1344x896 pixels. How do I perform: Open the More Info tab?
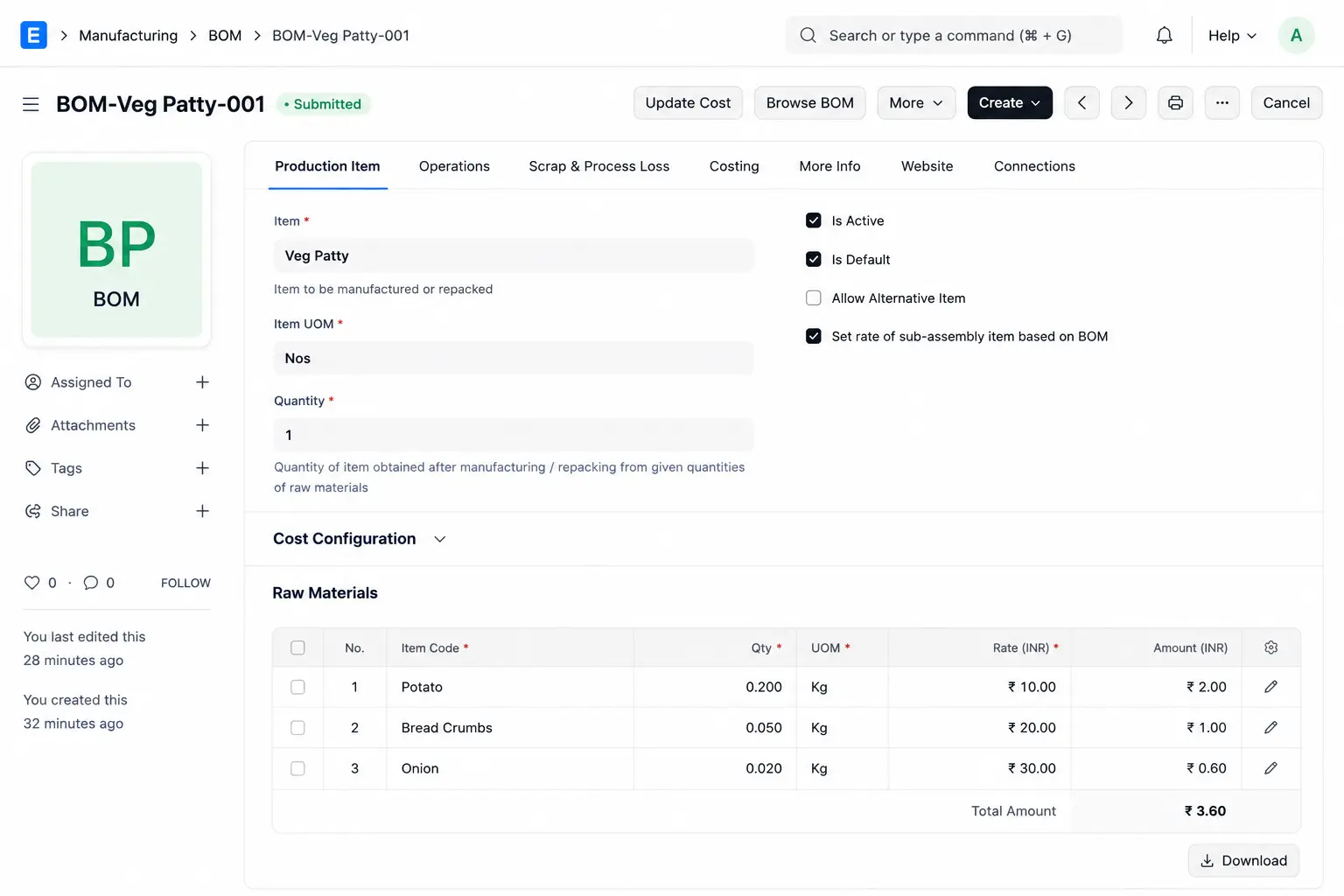[829, 166]
